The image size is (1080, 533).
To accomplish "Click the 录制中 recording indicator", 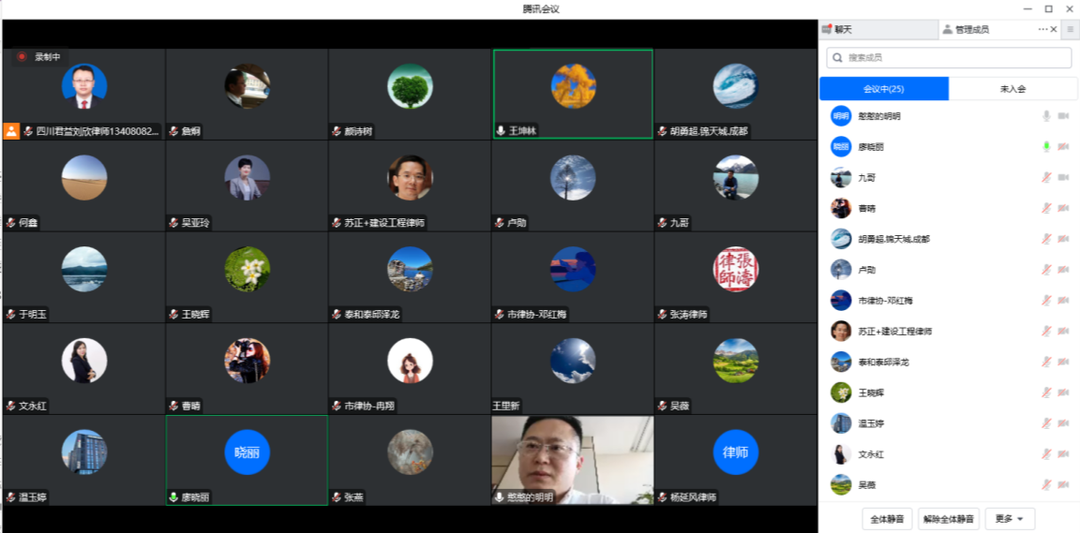I will click(x=39, y=56).
